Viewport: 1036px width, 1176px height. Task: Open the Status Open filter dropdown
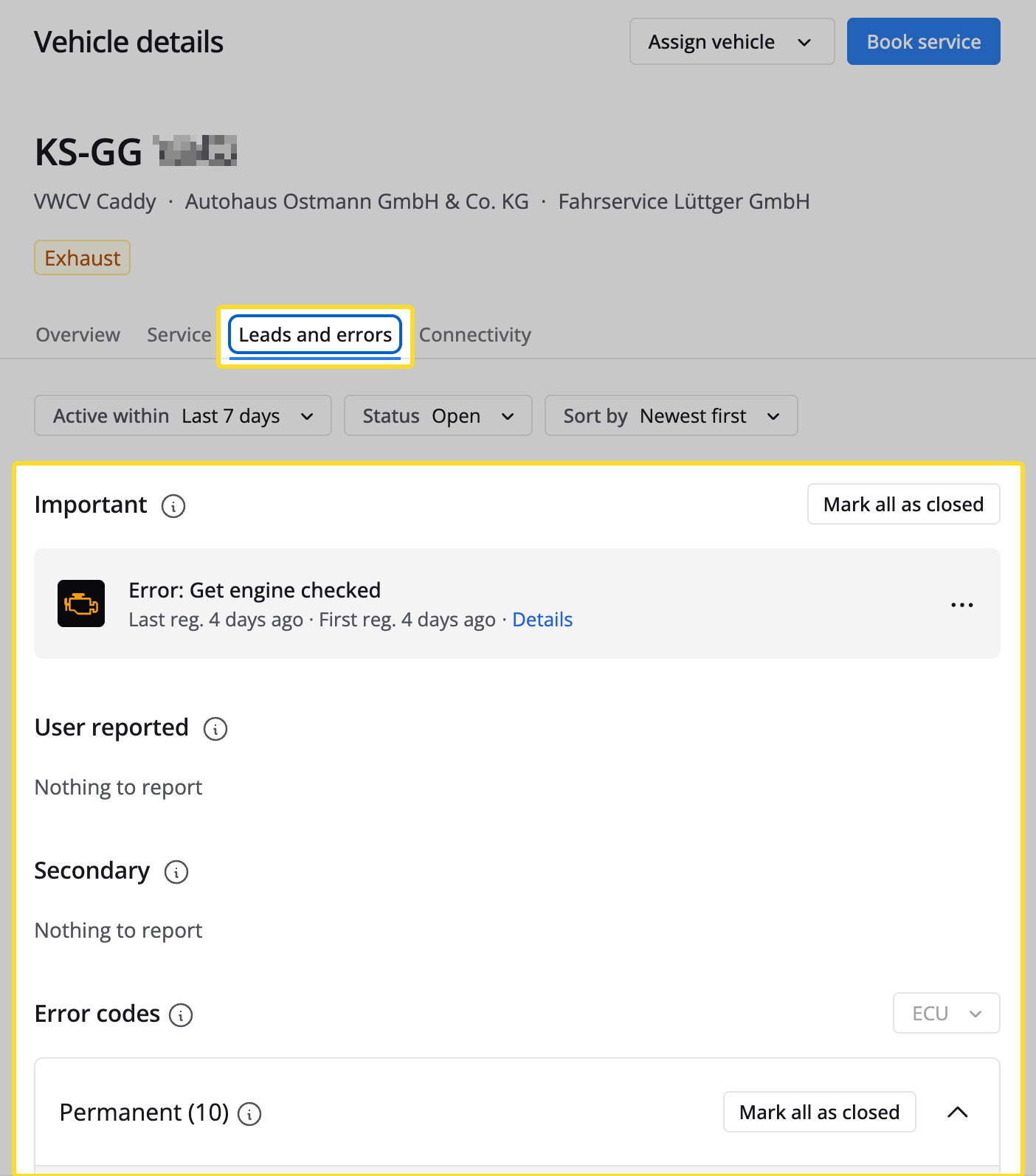coord(438,416)
